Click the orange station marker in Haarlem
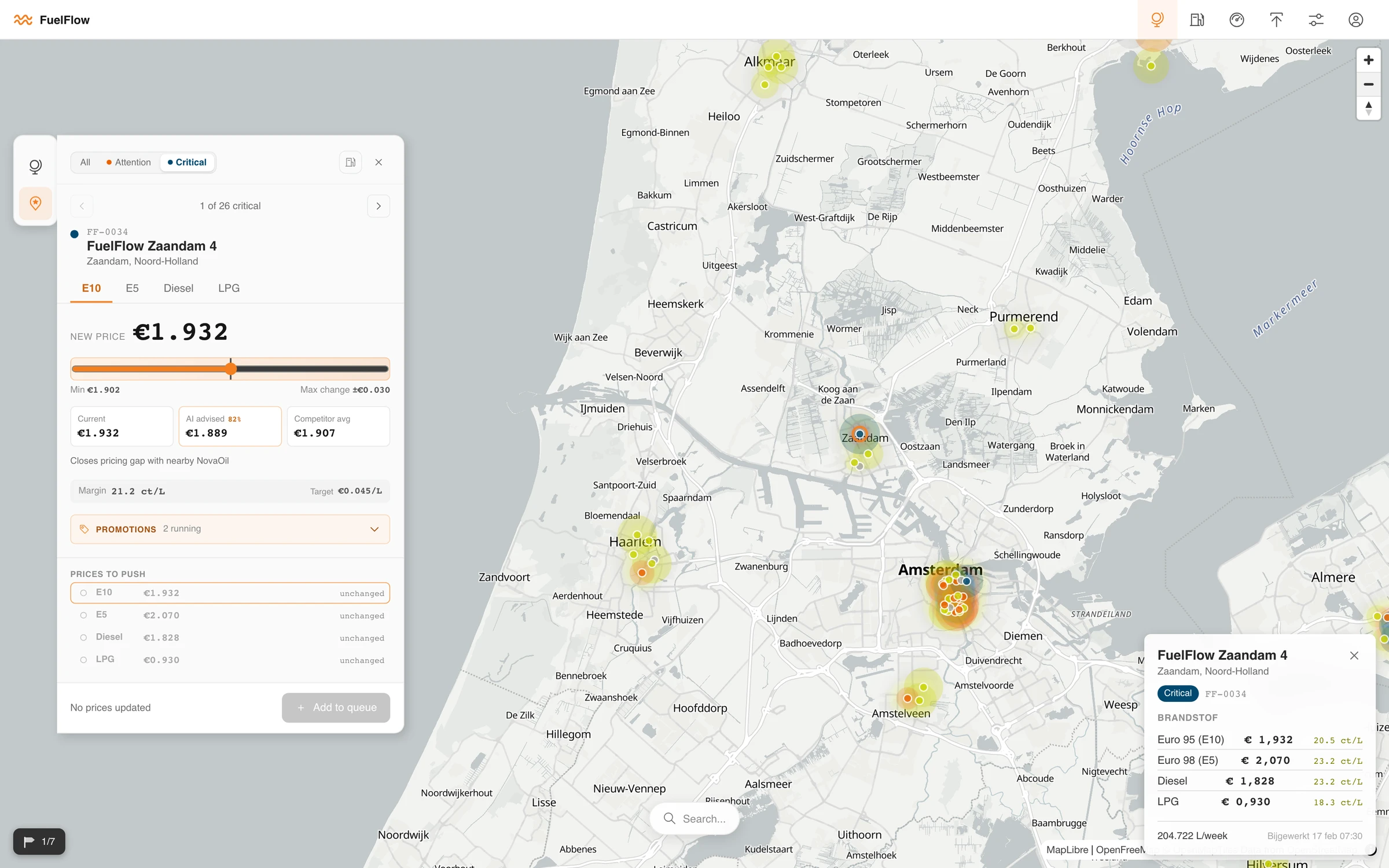 [x=641, y=573]
